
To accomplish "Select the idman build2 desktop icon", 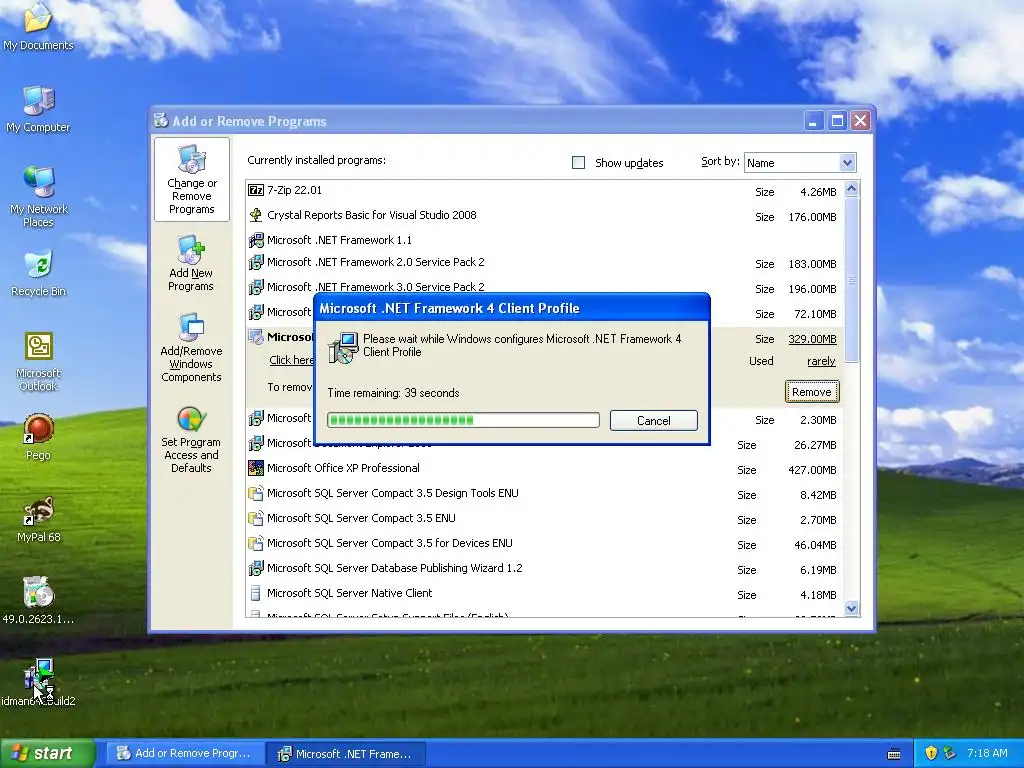I will point(38,683).
